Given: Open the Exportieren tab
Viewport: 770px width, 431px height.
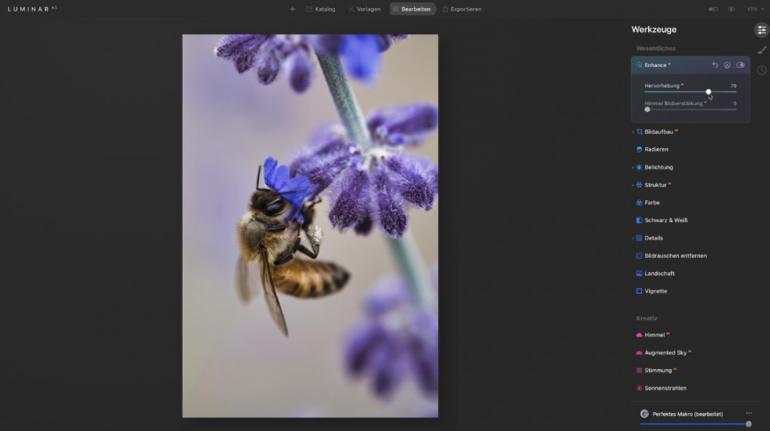Looking at the screenshot, I should click(x=462, y=9).
